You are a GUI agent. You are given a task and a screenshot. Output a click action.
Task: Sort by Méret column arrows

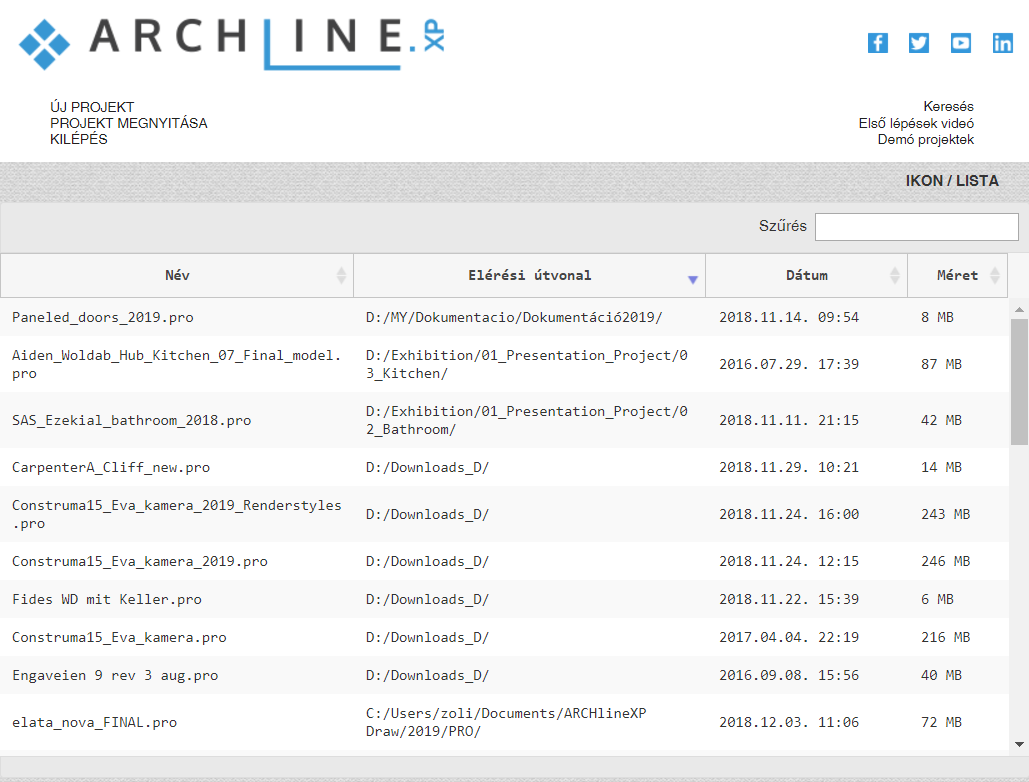coord(995,275)
